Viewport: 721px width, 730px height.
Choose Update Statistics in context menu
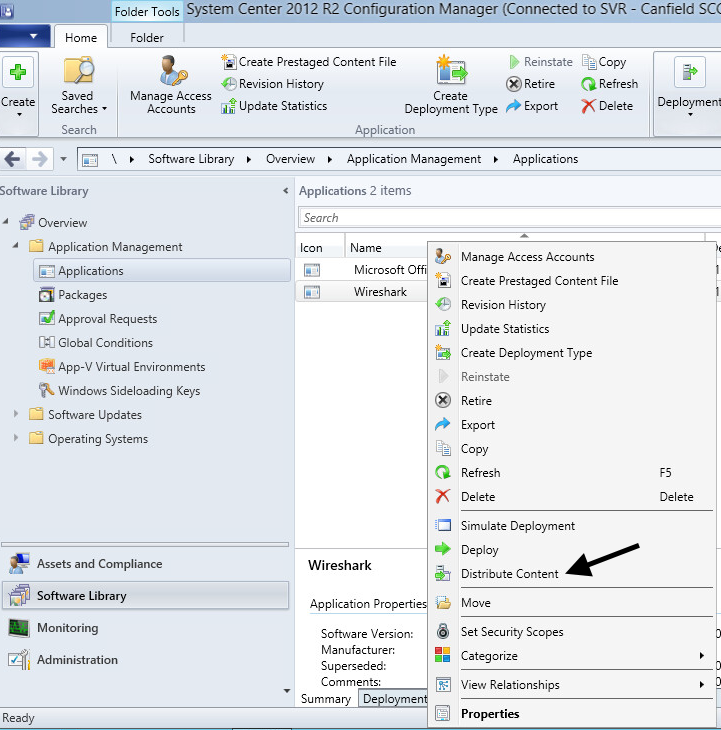572,329
